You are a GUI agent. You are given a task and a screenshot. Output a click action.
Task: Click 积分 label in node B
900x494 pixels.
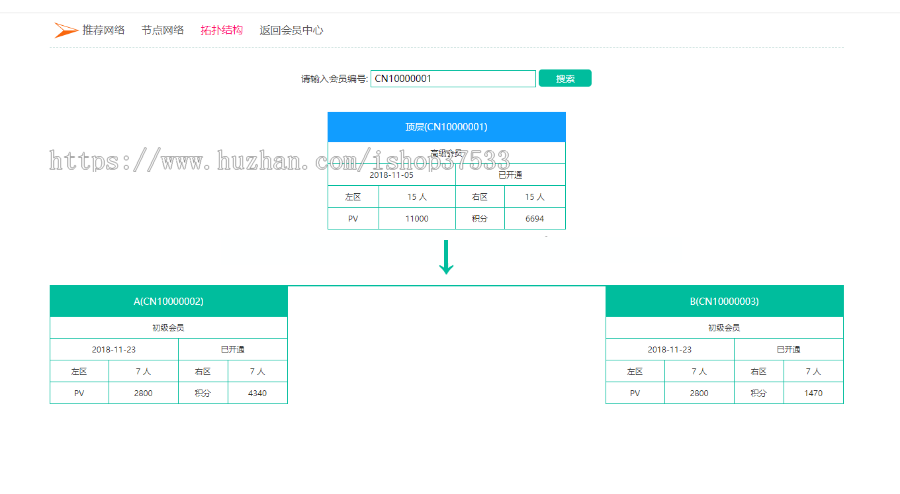tap(758, 393)
